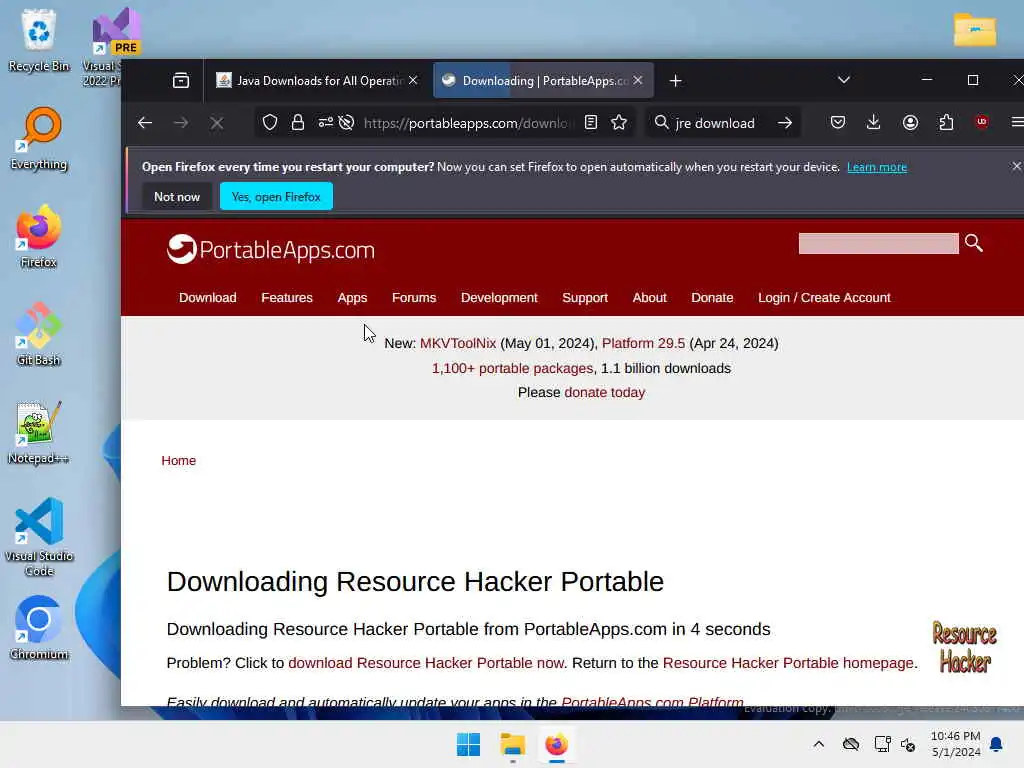Stop loading the page with the X button
The width and height of the screenshot is (1024, 768).
[x=217, y=123]
